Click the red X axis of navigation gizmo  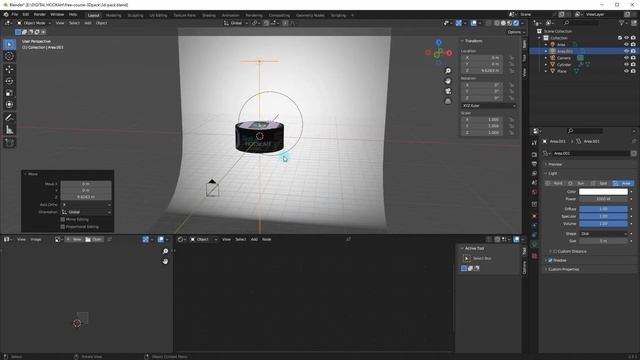449,53
